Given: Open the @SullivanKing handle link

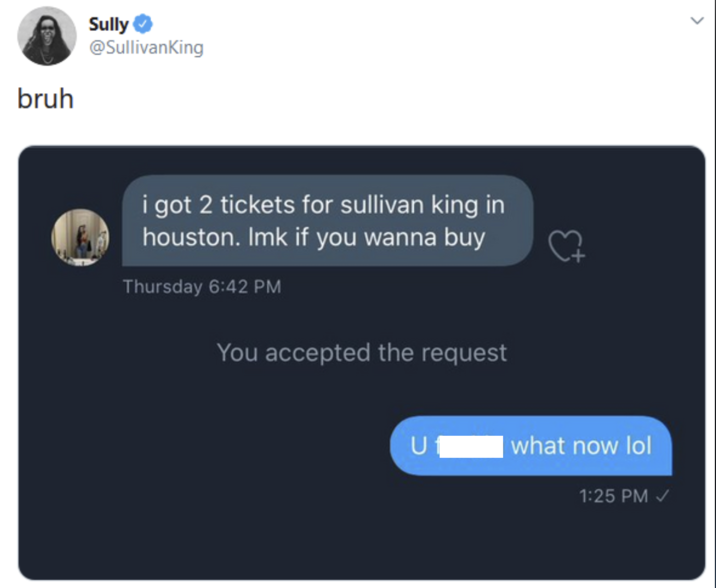Looking at the screenshot, I should point(145,48).
